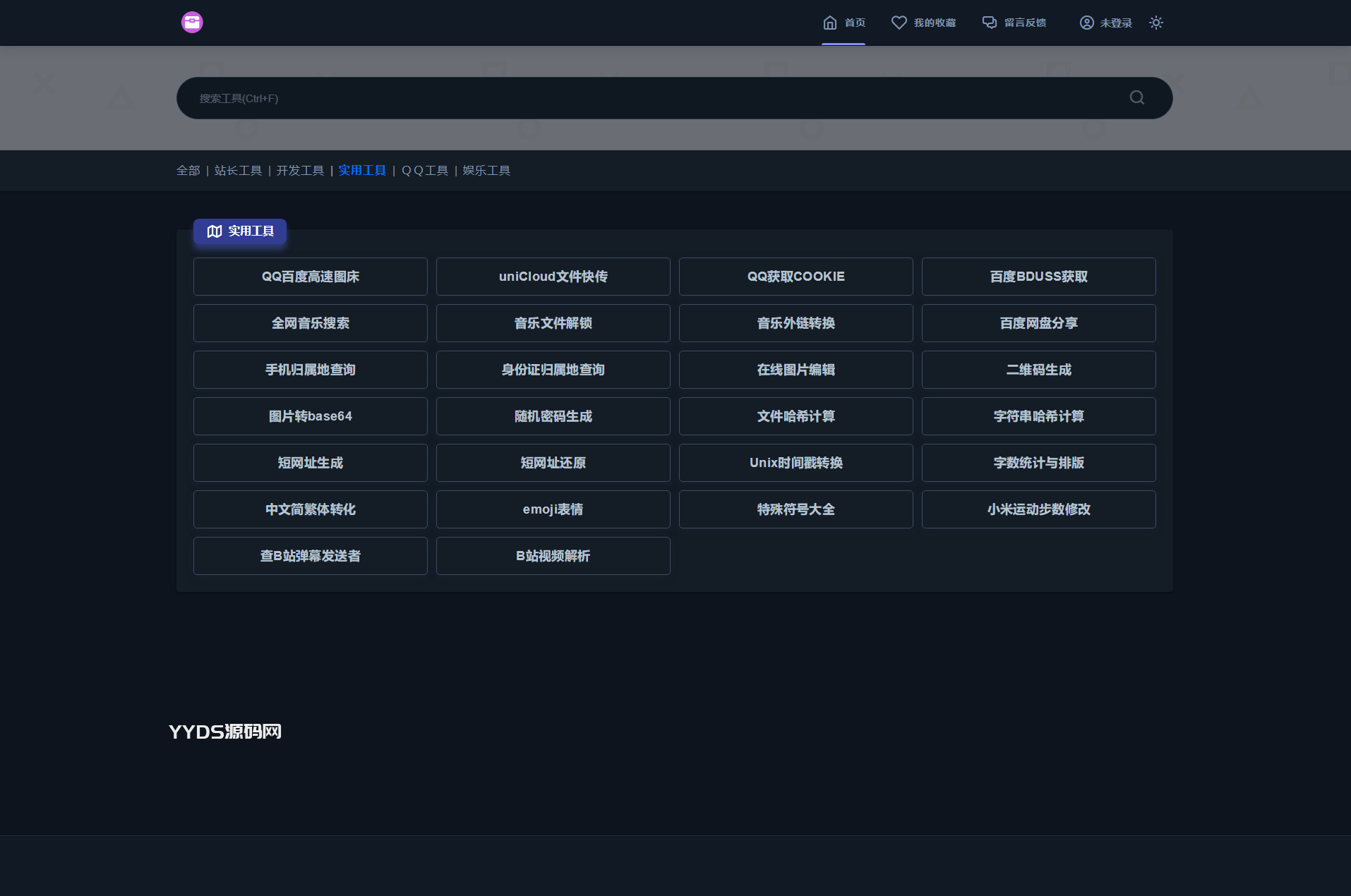Click the heart favorites icon
This screenshot has height=896, width=1351.
point(899,23)
